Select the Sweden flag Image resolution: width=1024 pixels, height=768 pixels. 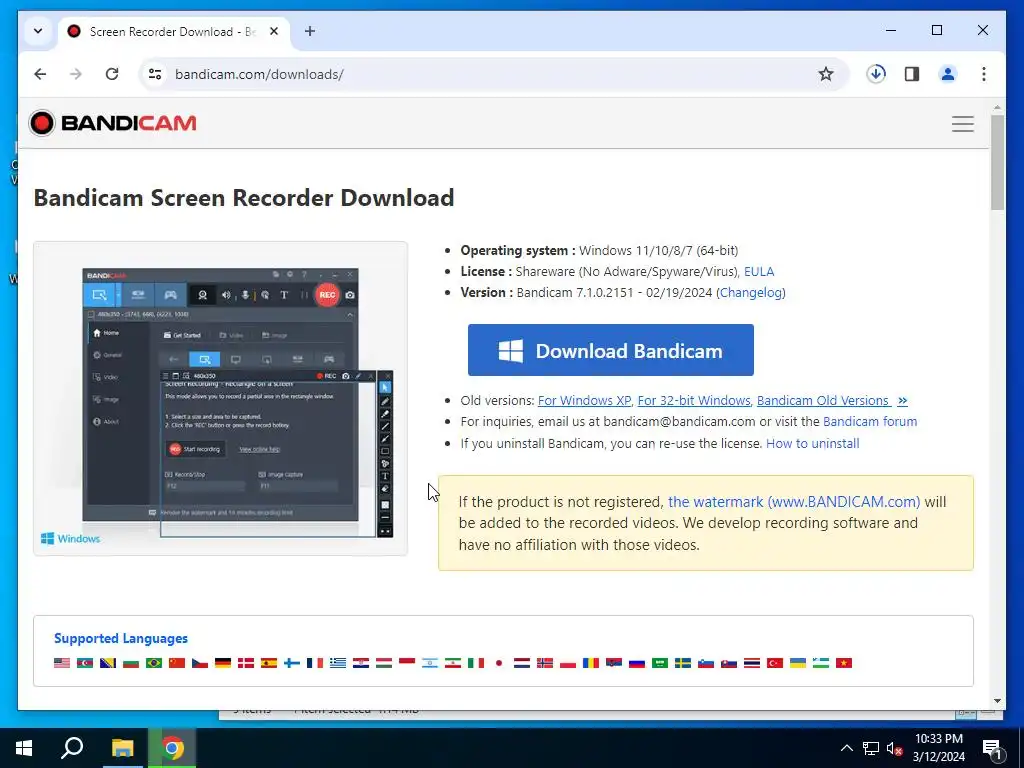pyautogui.click(x=683, y=663)
